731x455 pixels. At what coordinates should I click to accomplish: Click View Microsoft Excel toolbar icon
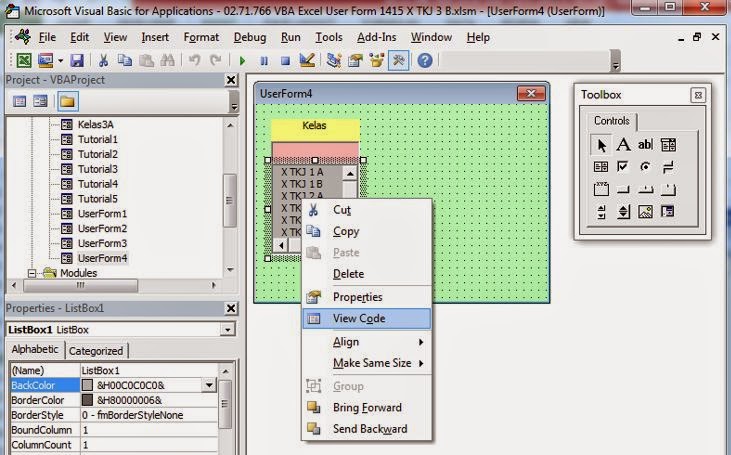(x=24, y=61)
